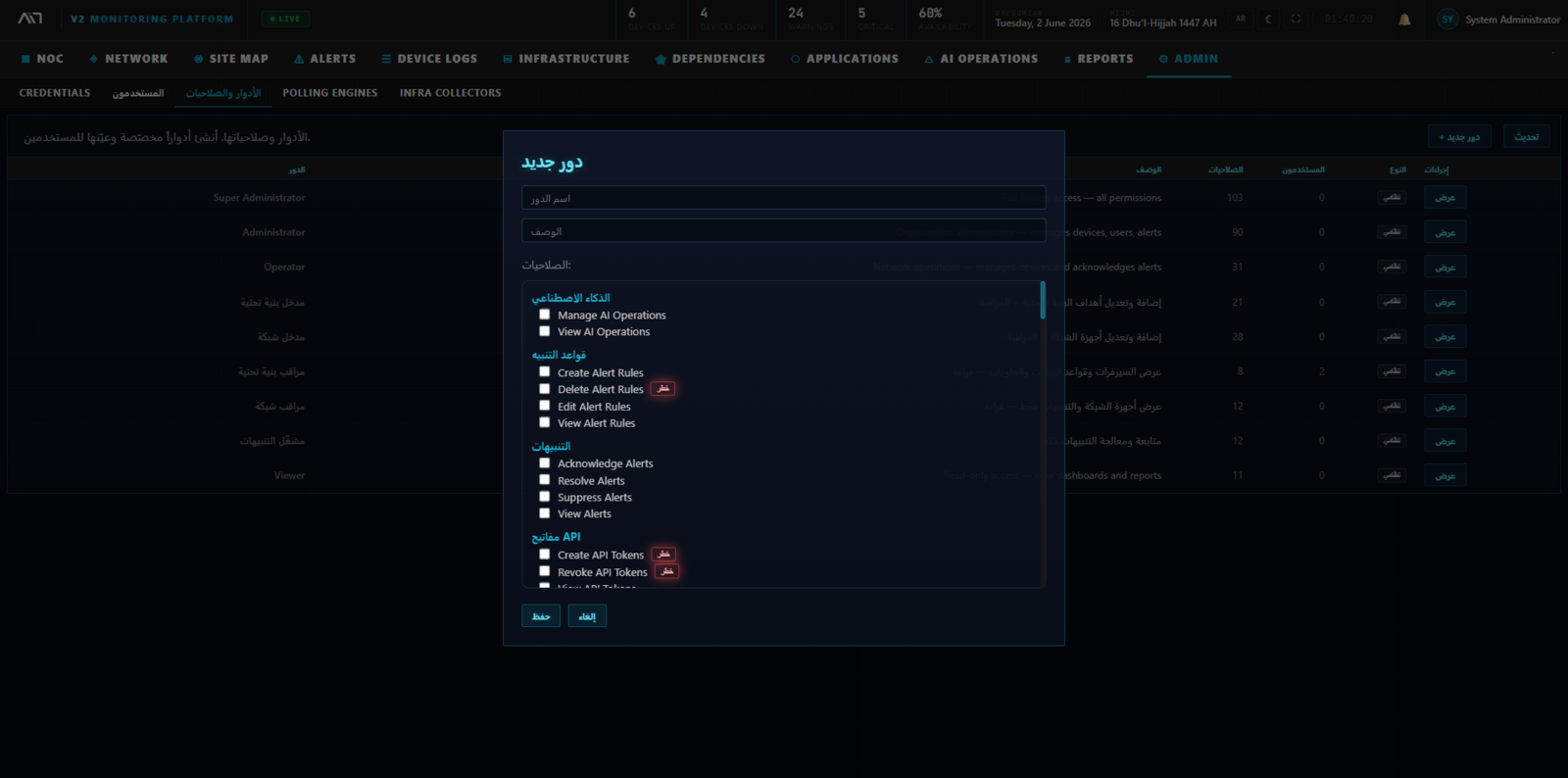1568x778 pixels.
Task: Click the '+ دور جديد' new role button
Action: [1459, 136]
